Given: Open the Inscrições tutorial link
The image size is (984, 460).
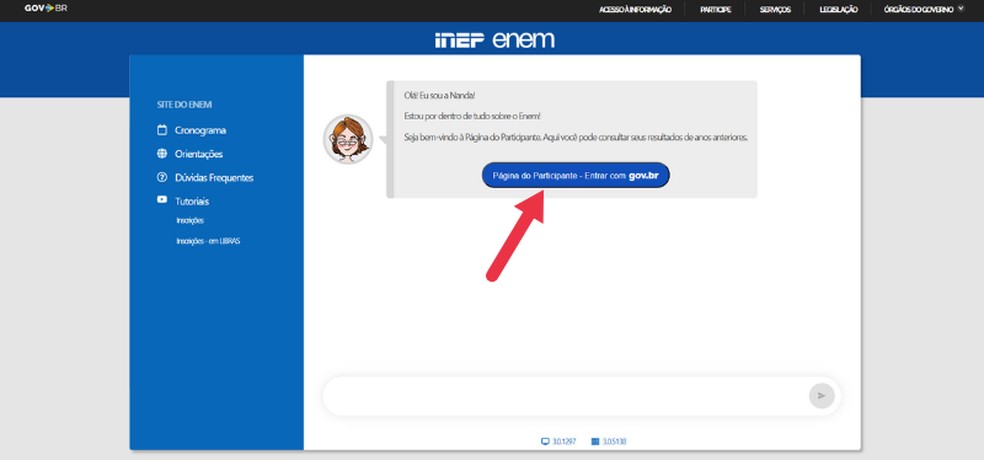Looking at the screenshot, I should point(190,221).
